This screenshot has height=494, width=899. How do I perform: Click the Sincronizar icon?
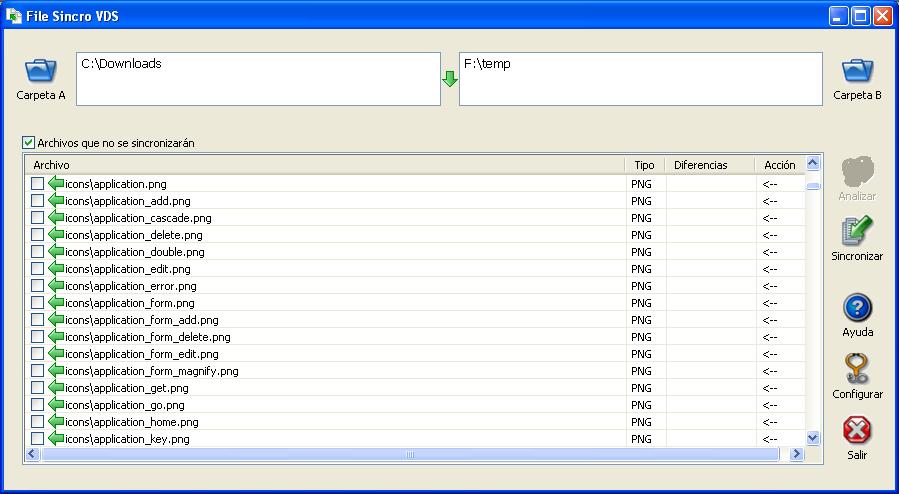[857, 232]
